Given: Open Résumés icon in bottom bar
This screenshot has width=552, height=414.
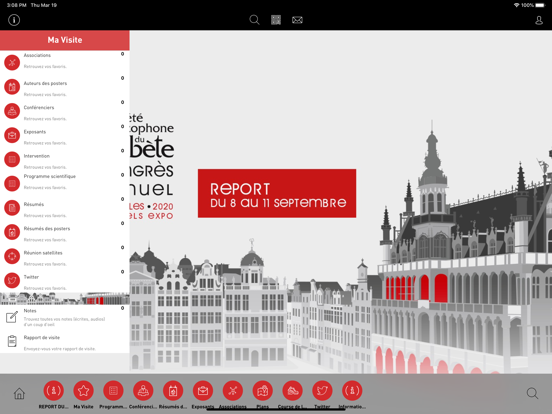Looking at the screenshot, I should [x=173, y=390].
